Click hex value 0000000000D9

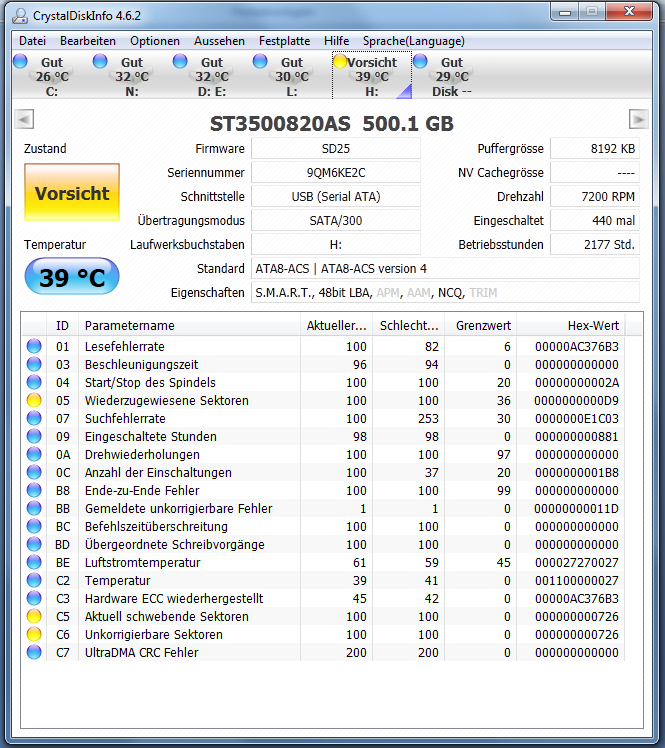point(576,401)
